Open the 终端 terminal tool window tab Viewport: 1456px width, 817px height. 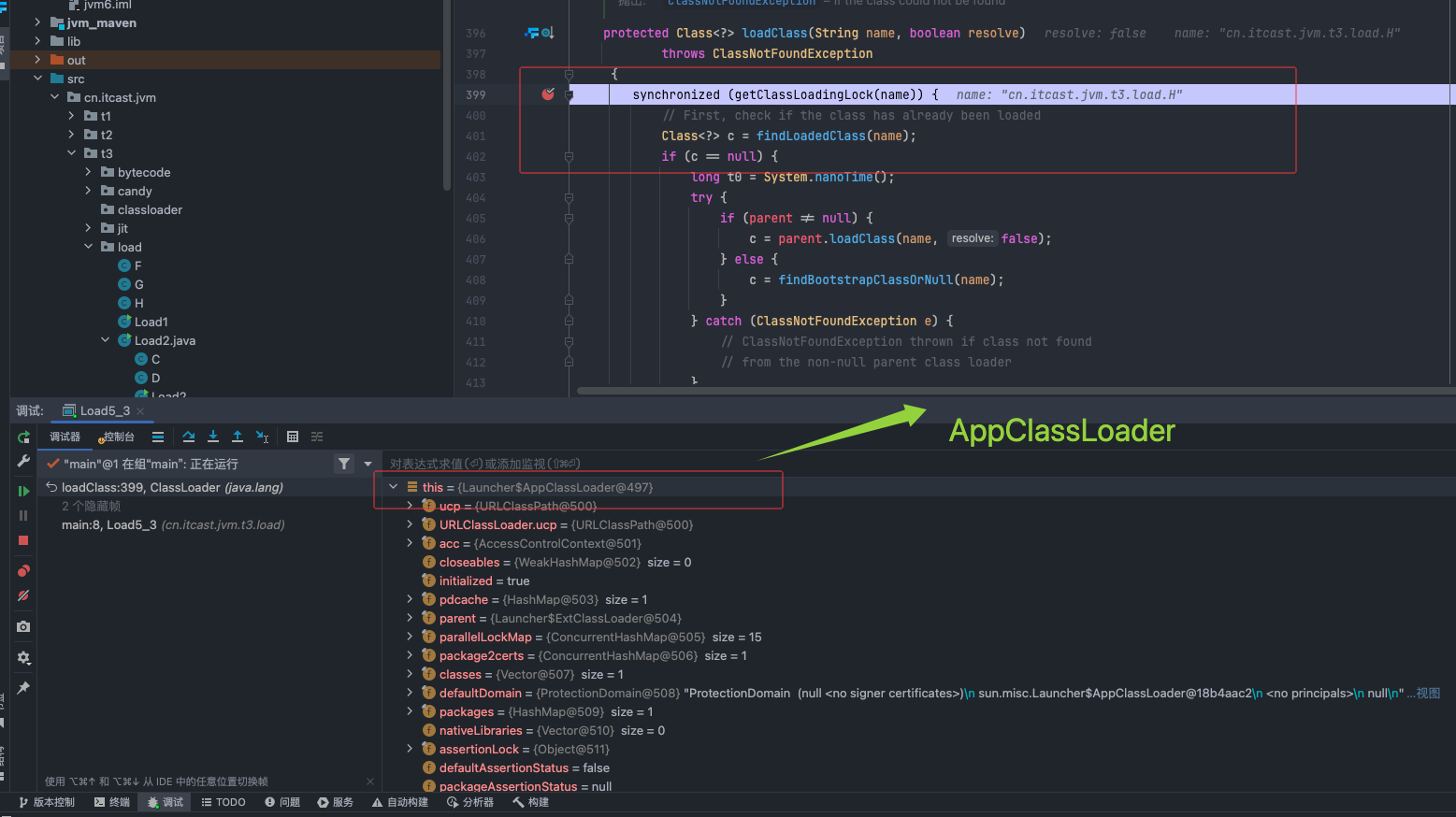coord(112,802)
